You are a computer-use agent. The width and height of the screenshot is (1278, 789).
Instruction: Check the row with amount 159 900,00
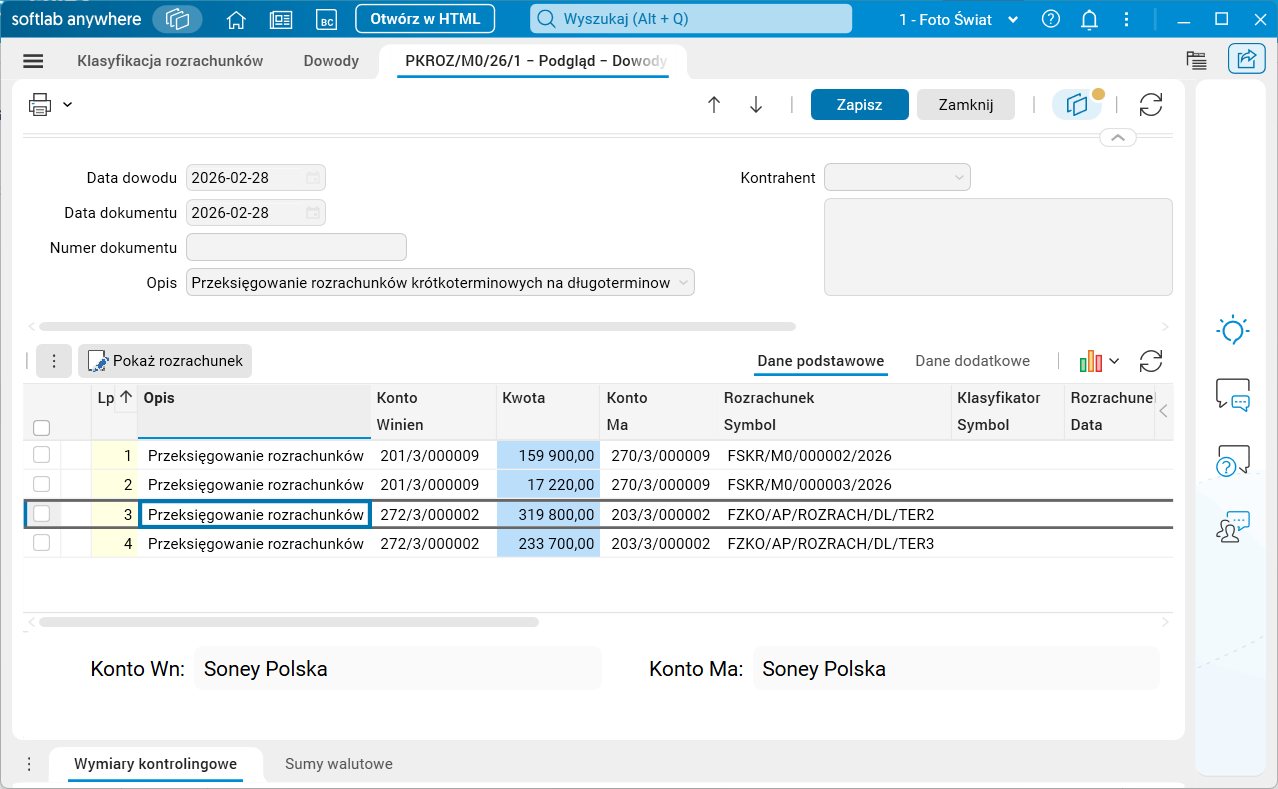coord(42,455)
